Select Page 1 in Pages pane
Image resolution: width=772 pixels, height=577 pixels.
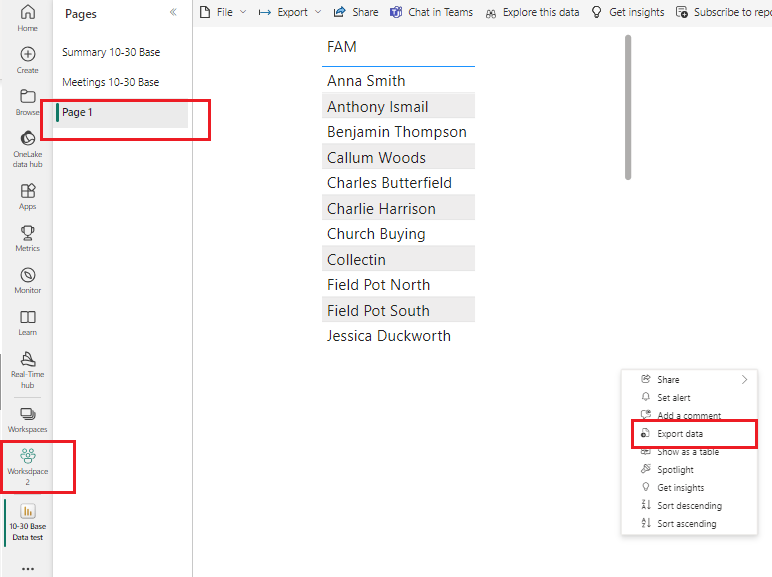pos(122,113)
